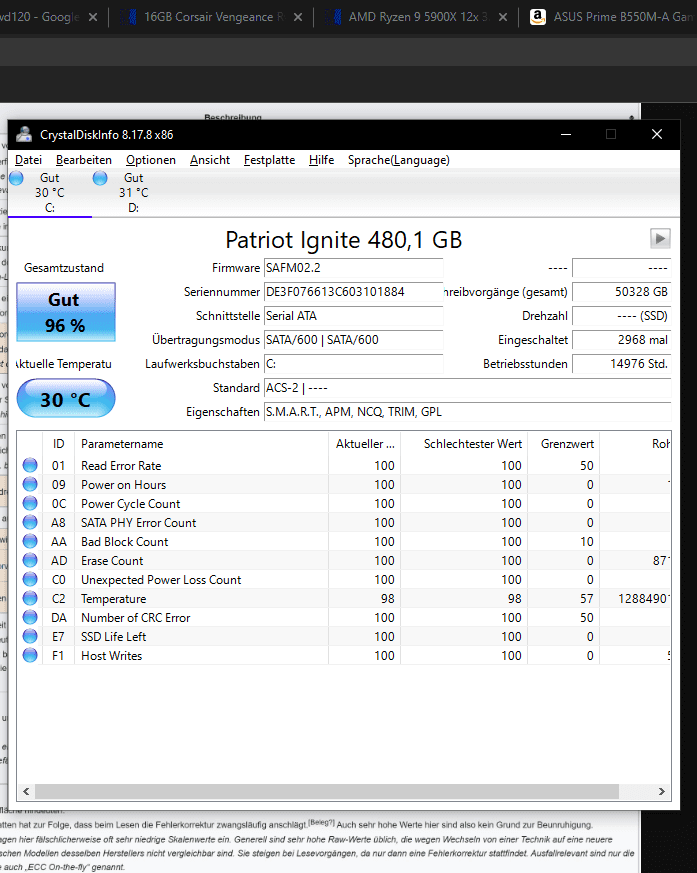Click the 50328 GB total writes value
Image resolution: width=697 pixels, height=873 pixels.
click(x=621, y=292)
